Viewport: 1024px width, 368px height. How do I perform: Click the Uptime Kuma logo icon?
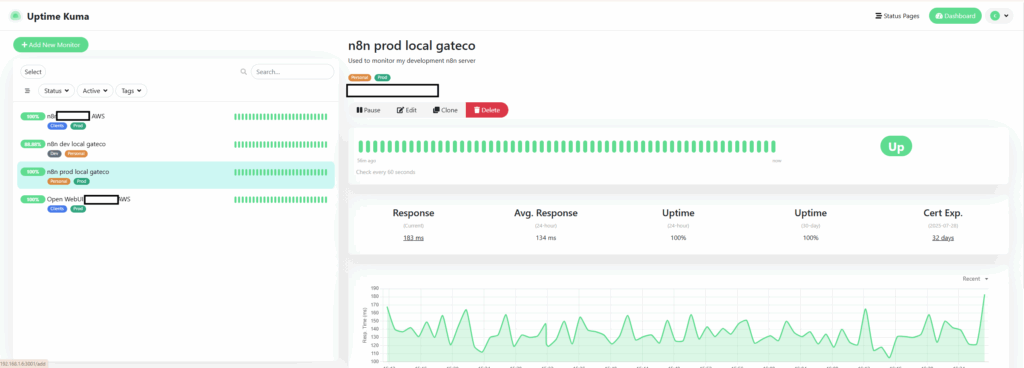[x=15, y=16]
